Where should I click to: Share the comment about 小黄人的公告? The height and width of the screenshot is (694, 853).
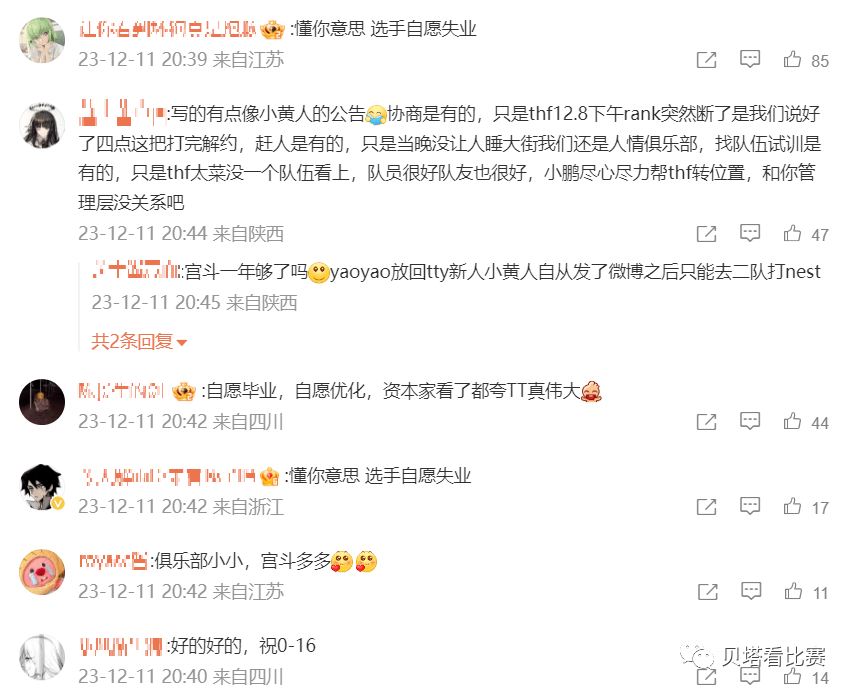tap(706, 234)
